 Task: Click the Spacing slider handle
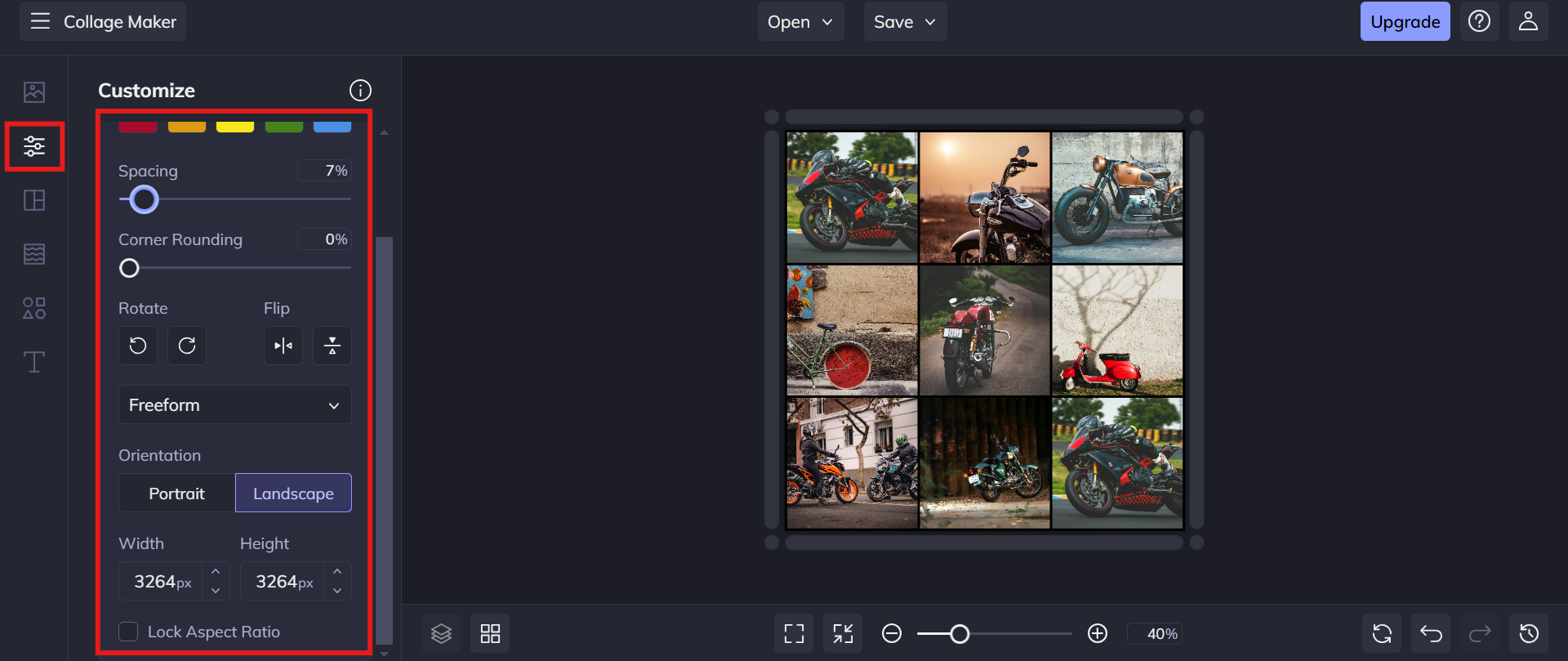coord(144,199)
